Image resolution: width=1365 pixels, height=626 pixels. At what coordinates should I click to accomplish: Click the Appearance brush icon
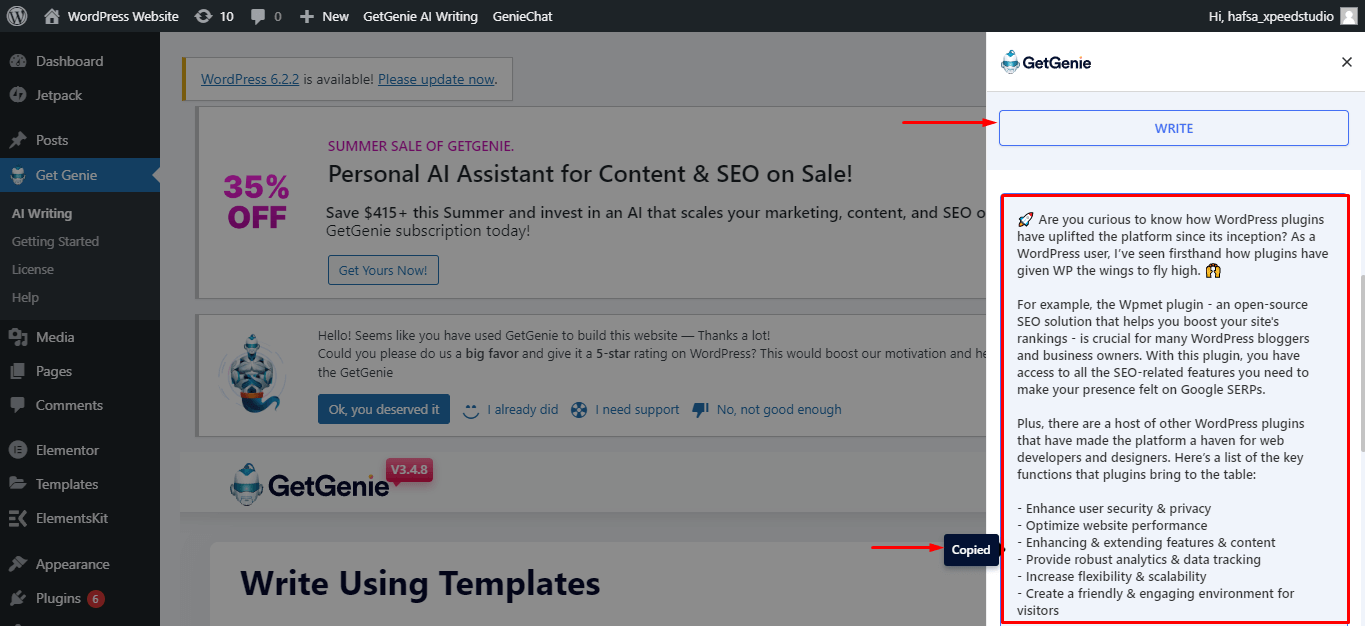(18, 564)
